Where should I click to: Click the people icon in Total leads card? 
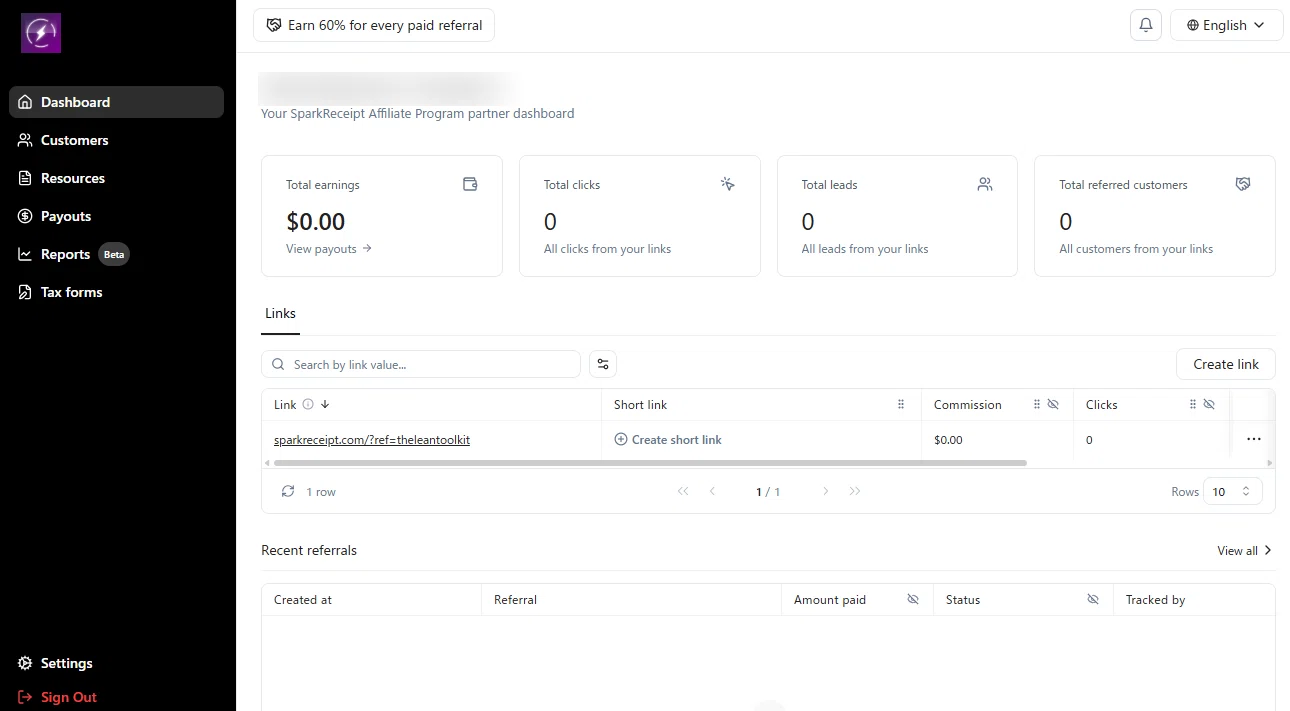pos(985,184)
